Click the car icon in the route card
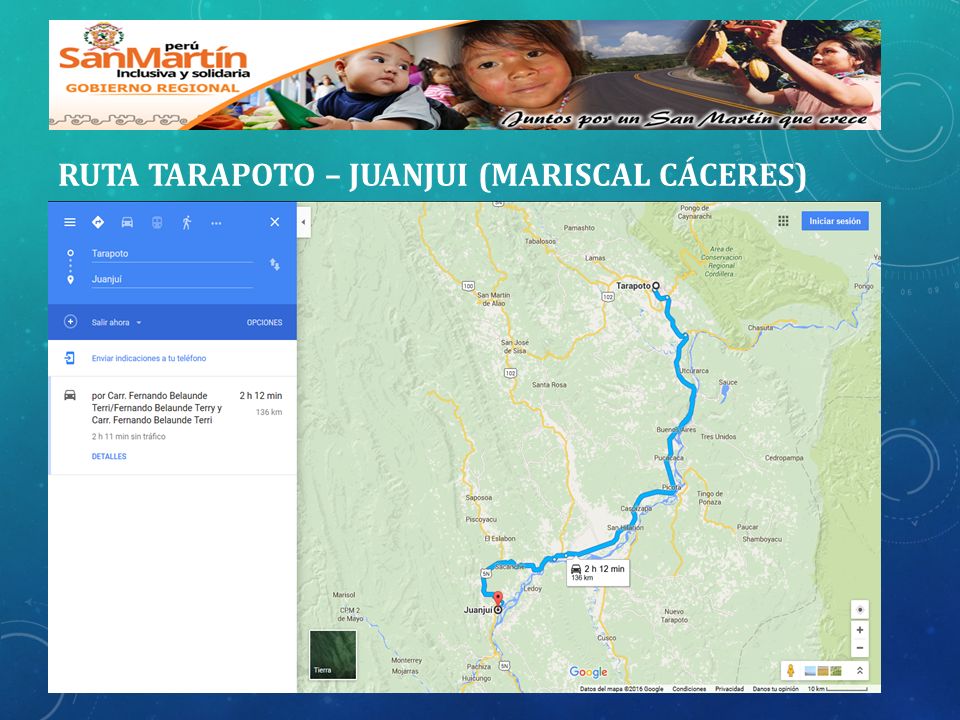Screen dimensions: 960x720 70,396
